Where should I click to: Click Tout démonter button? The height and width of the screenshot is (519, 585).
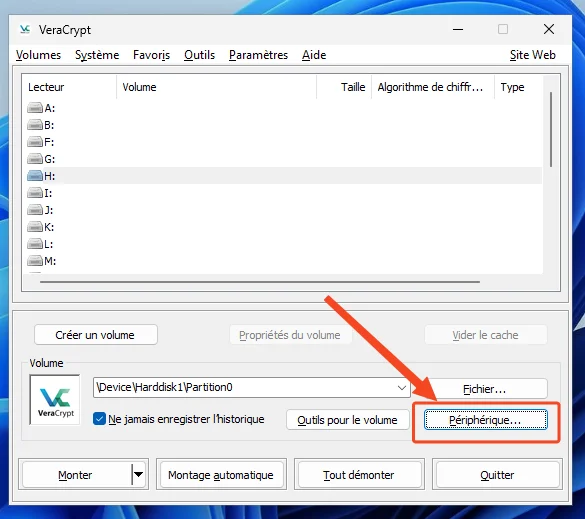tap(359, 475)
